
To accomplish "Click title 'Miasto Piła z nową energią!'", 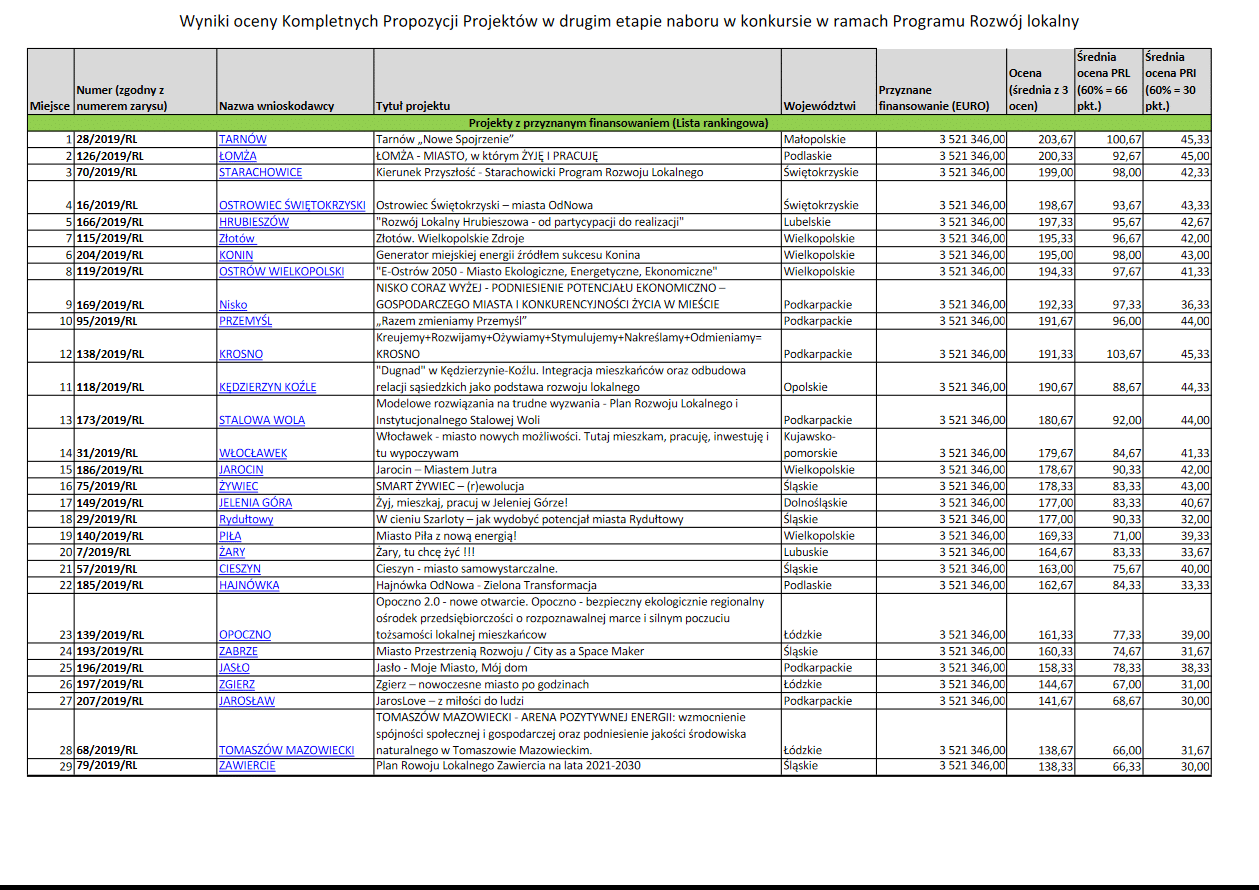I will pyautogui.click(x=445, y=535).
